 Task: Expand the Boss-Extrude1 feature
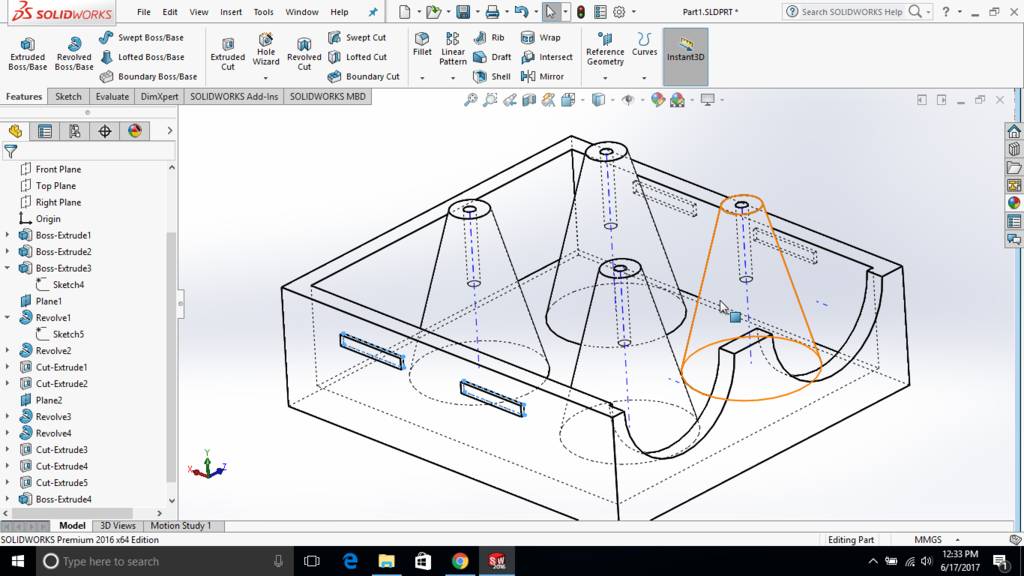(7, 235)
